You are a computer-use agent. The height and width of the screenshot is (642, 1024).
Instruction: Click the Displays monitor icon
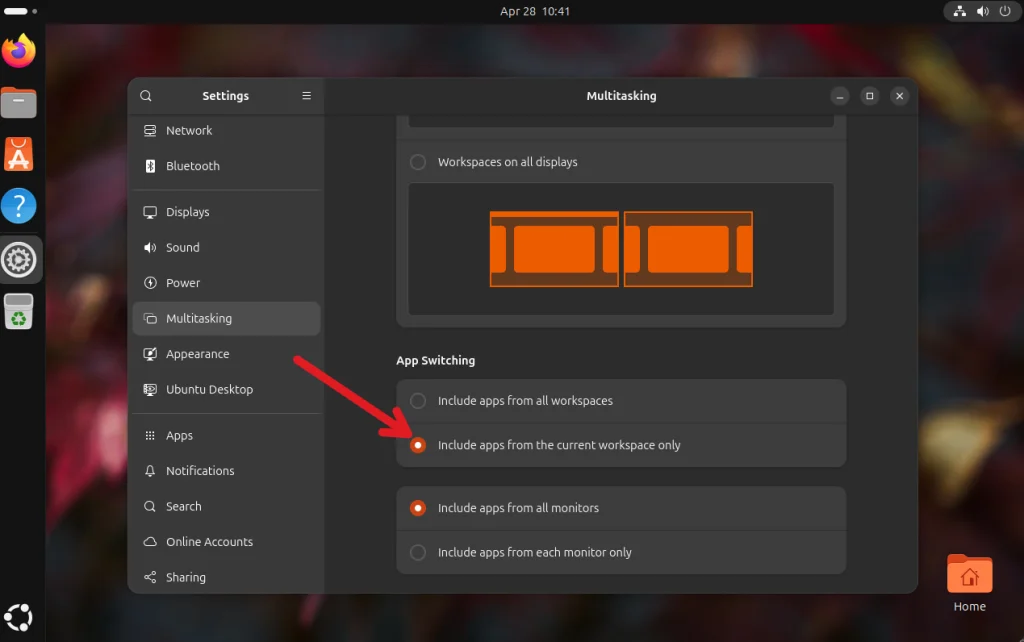tap(150, 212)
